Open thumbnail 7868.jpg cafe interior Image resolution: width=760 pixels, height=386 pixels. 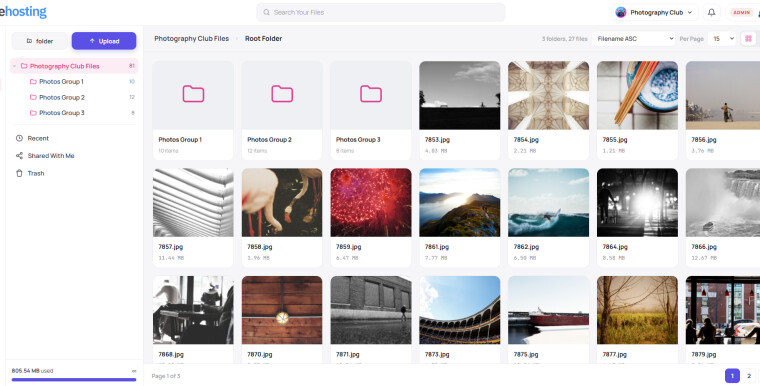click(193, 310)
